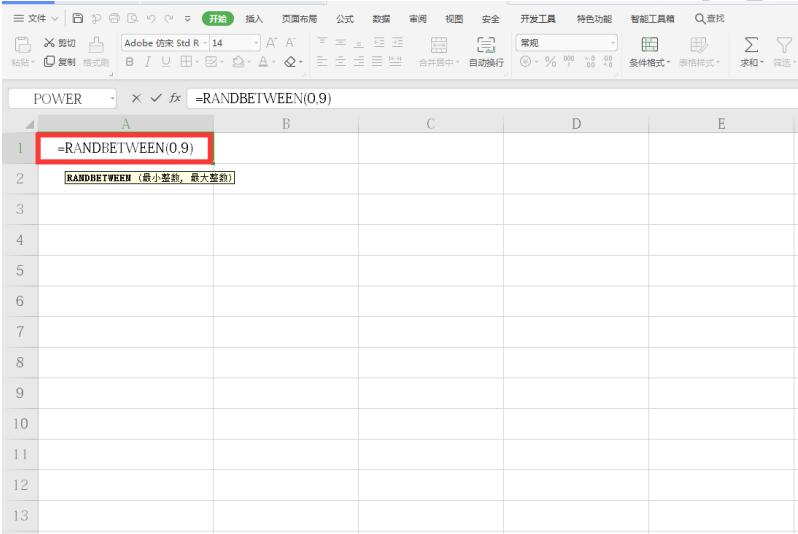Open the number format dropdown 常规
798x534 pixels.
[x=613, y=43]
